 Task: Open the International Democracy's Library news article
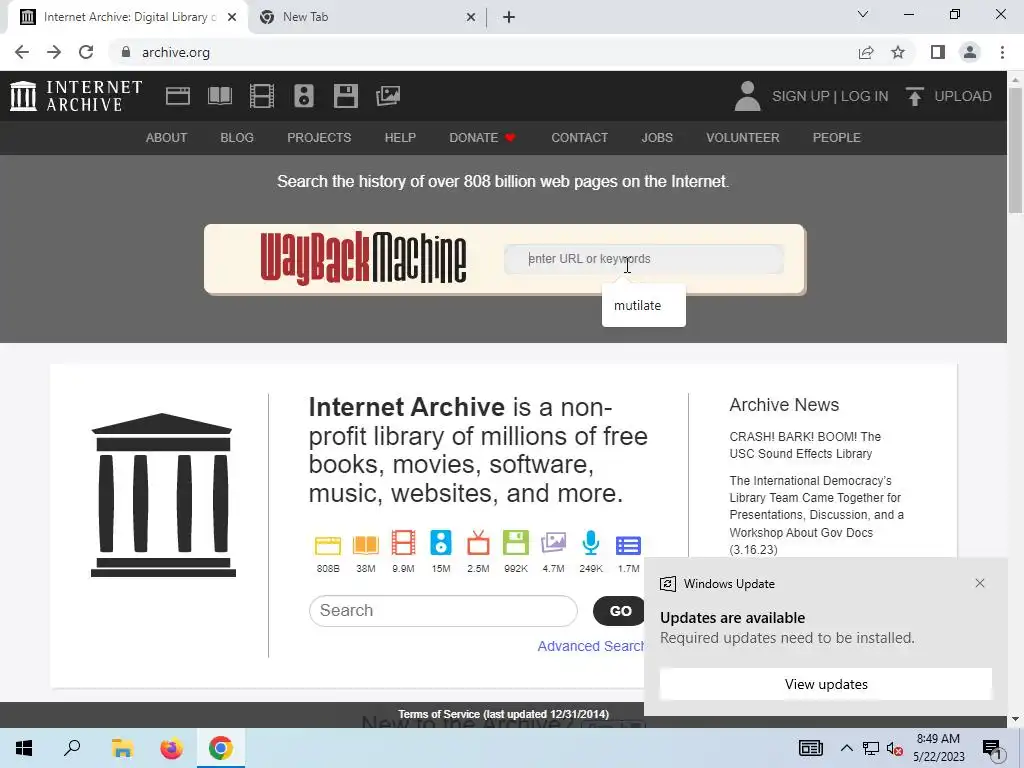point(816,515)
